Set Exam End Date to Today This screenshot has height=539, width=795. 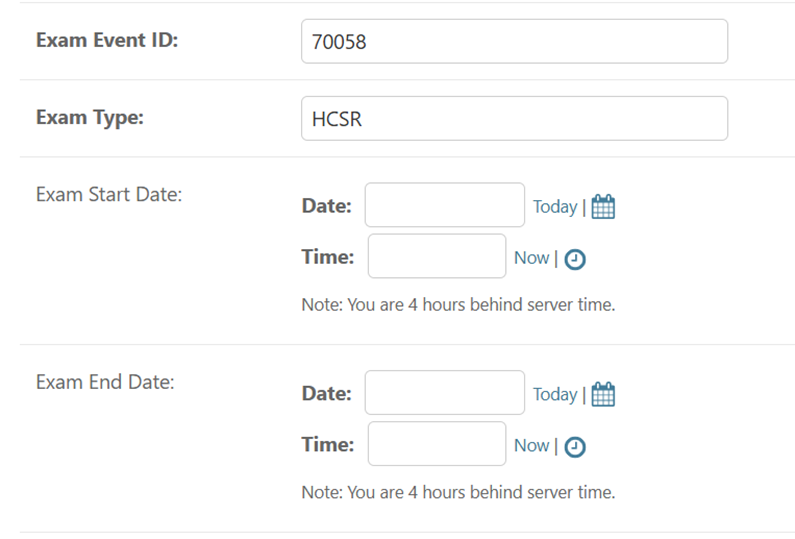pos(555,394)
